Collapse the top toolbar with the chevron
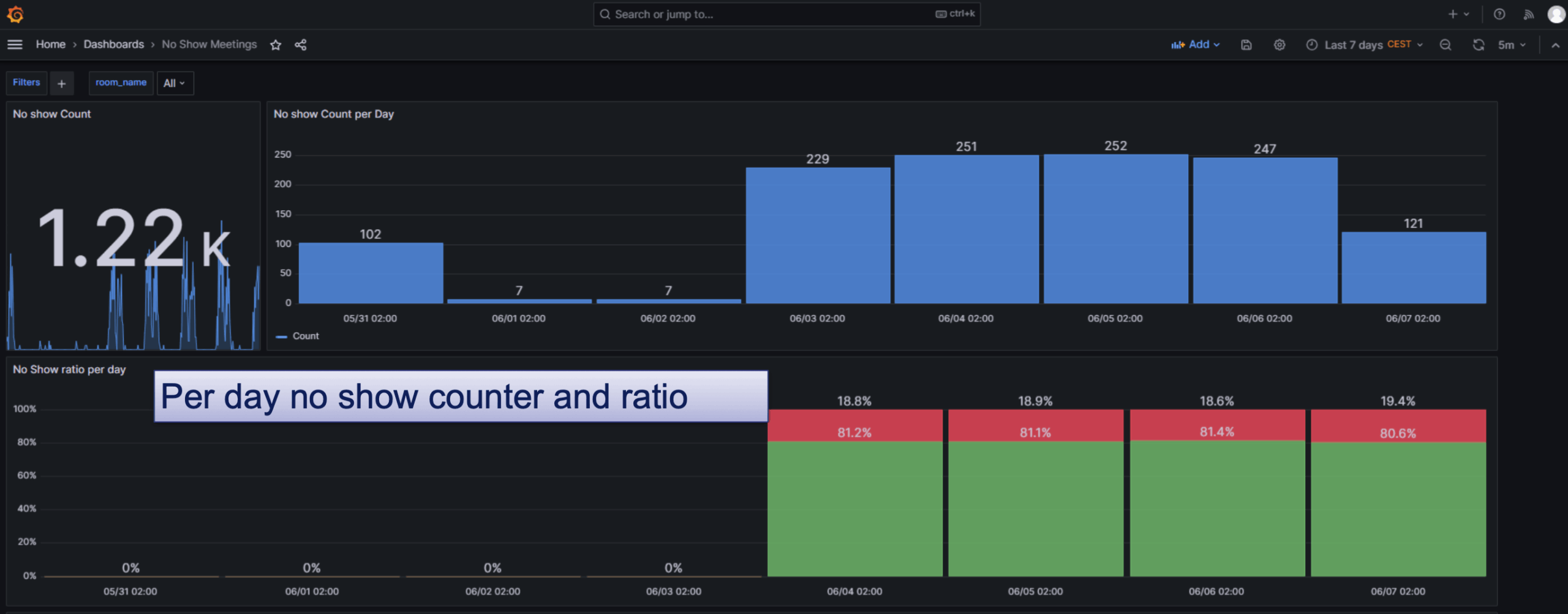Screen dimensions: 1568x614 coord(1555,45)
